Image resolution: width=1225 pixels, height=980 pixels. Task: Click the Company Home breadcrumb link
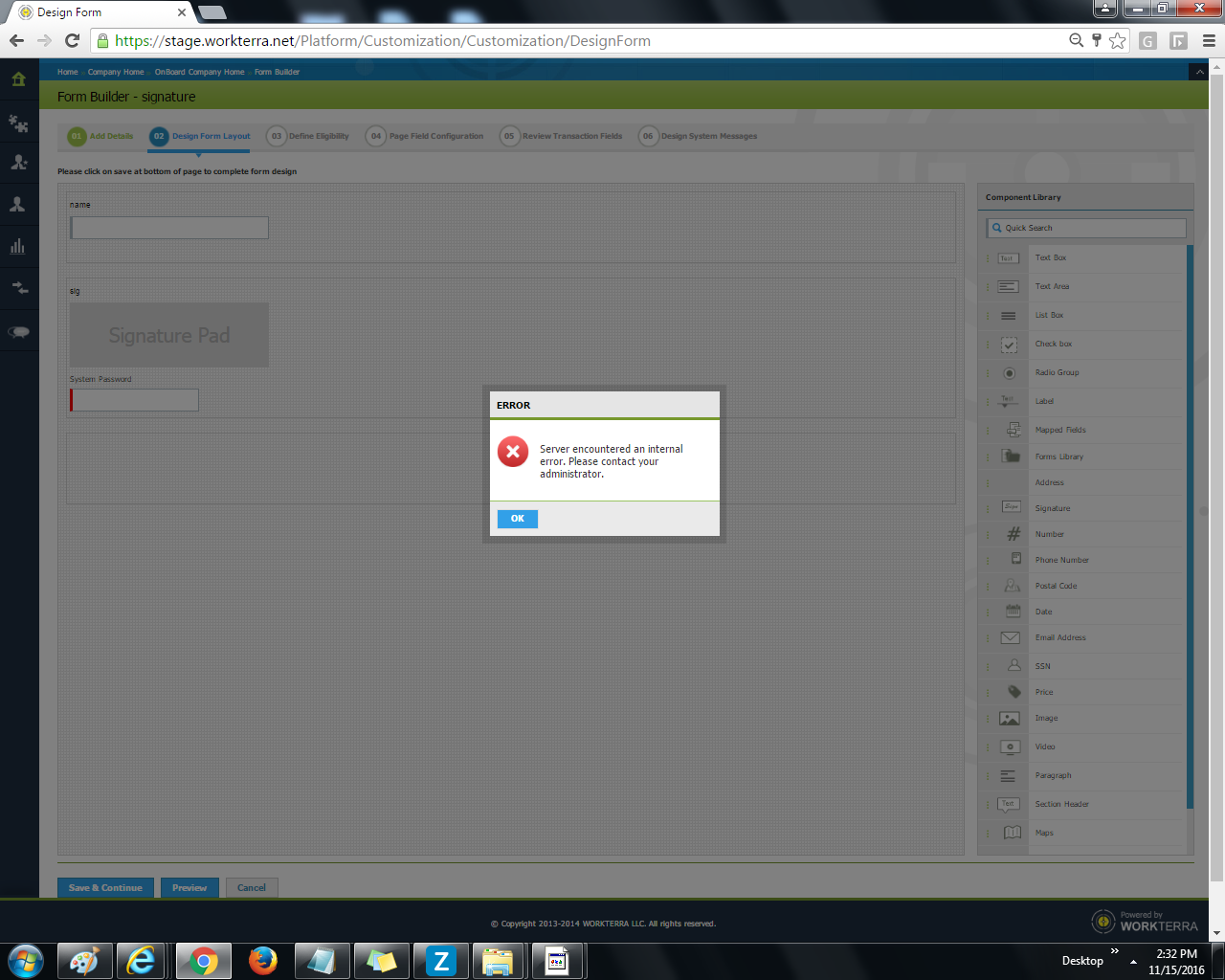116,72
